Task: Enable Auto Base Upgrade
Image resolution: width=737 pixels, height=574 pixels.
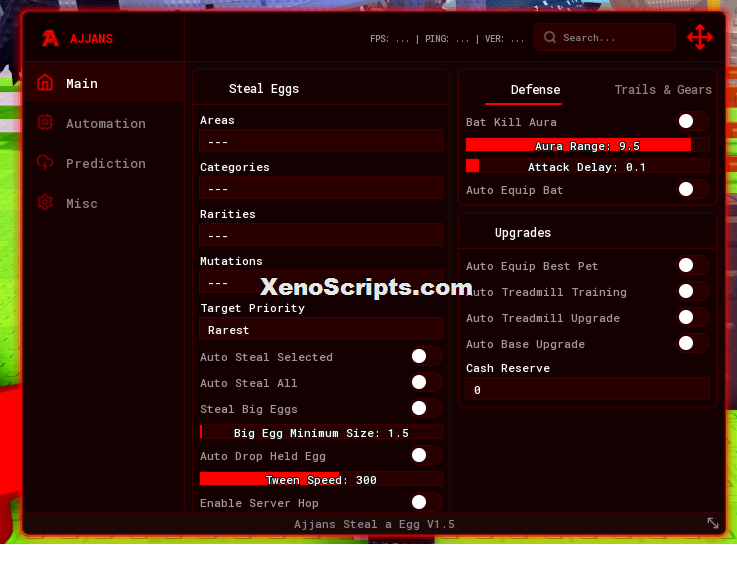Action: click(x=693, y=343)
